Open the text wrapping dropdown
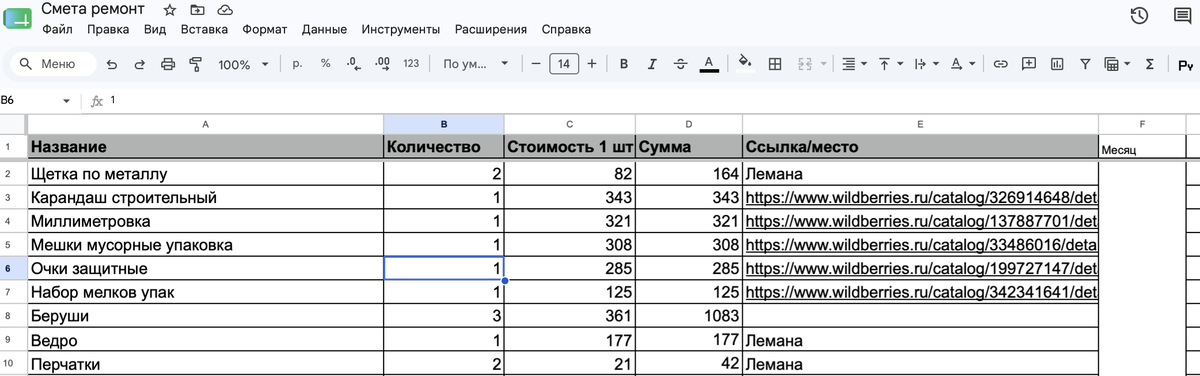 pyautogui.click(x=927, y=64)
